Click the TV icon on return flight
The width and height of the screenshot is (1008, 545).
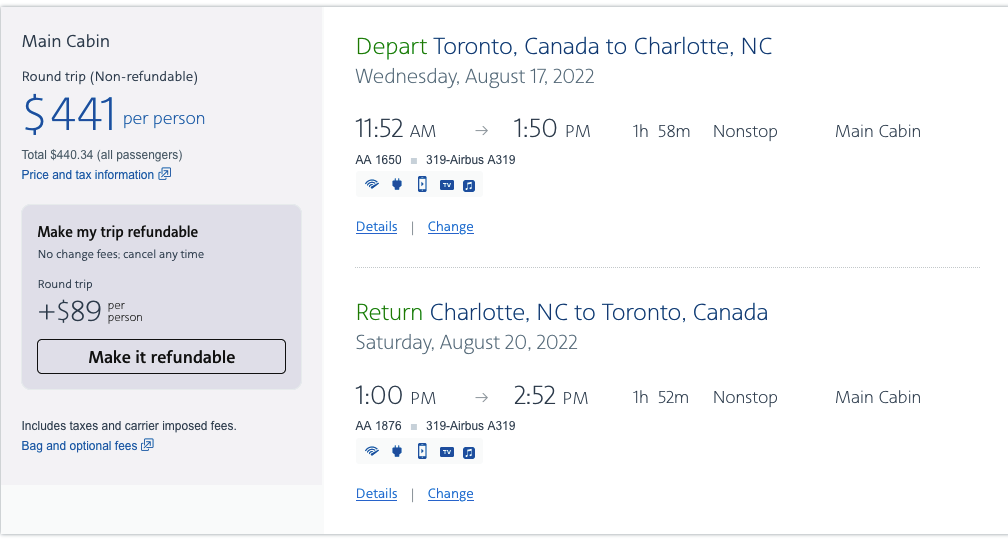coord(447,452)
